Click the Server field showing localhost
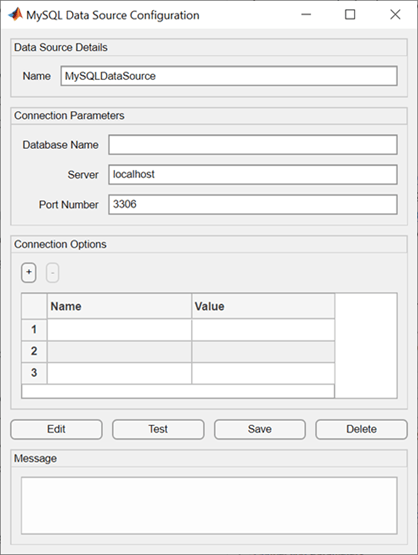Image resolution: width=418 pixels, height=555 pixels. 253,174
